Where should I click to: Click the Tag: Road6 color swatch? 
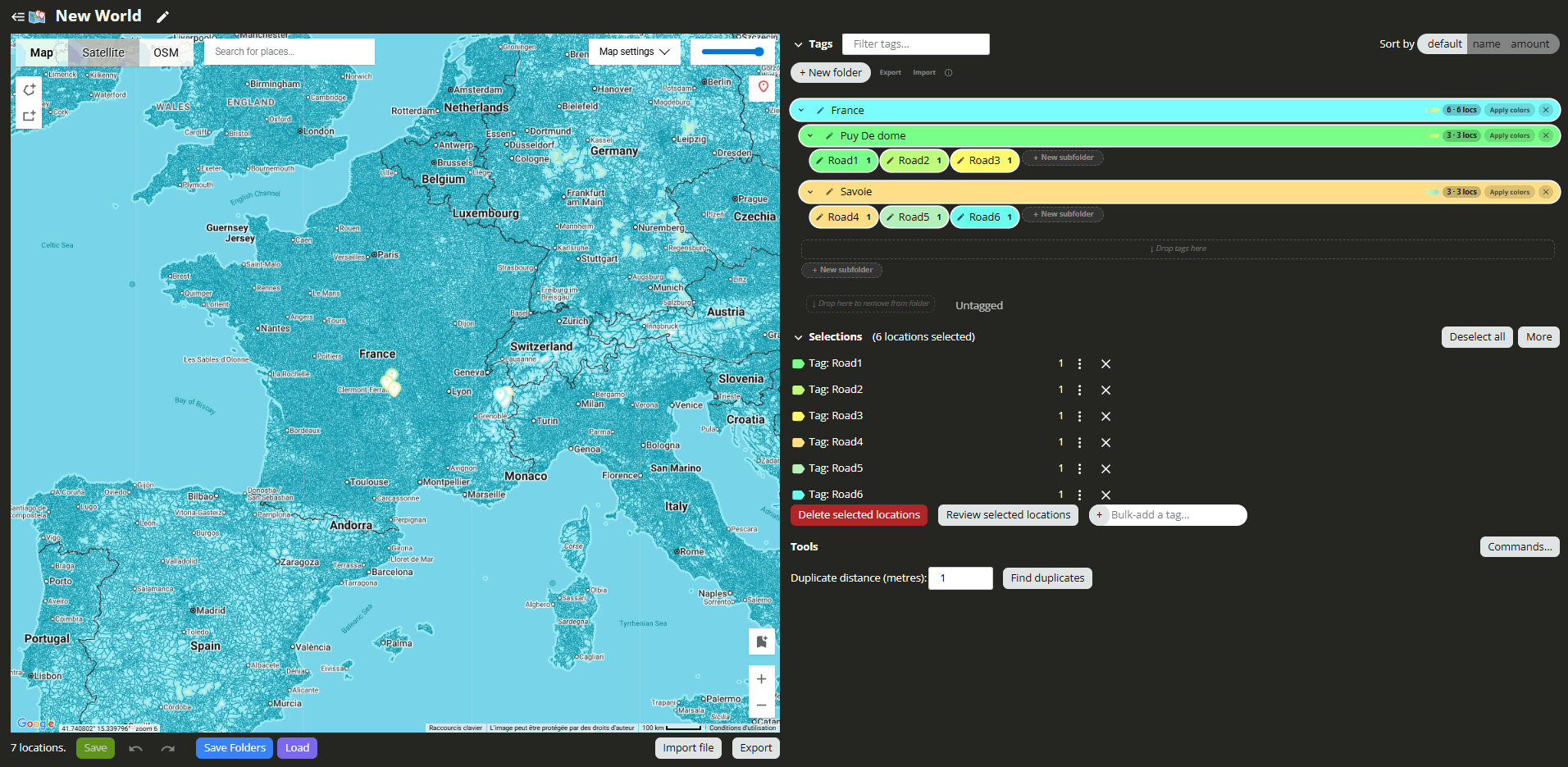coord(798,495)
